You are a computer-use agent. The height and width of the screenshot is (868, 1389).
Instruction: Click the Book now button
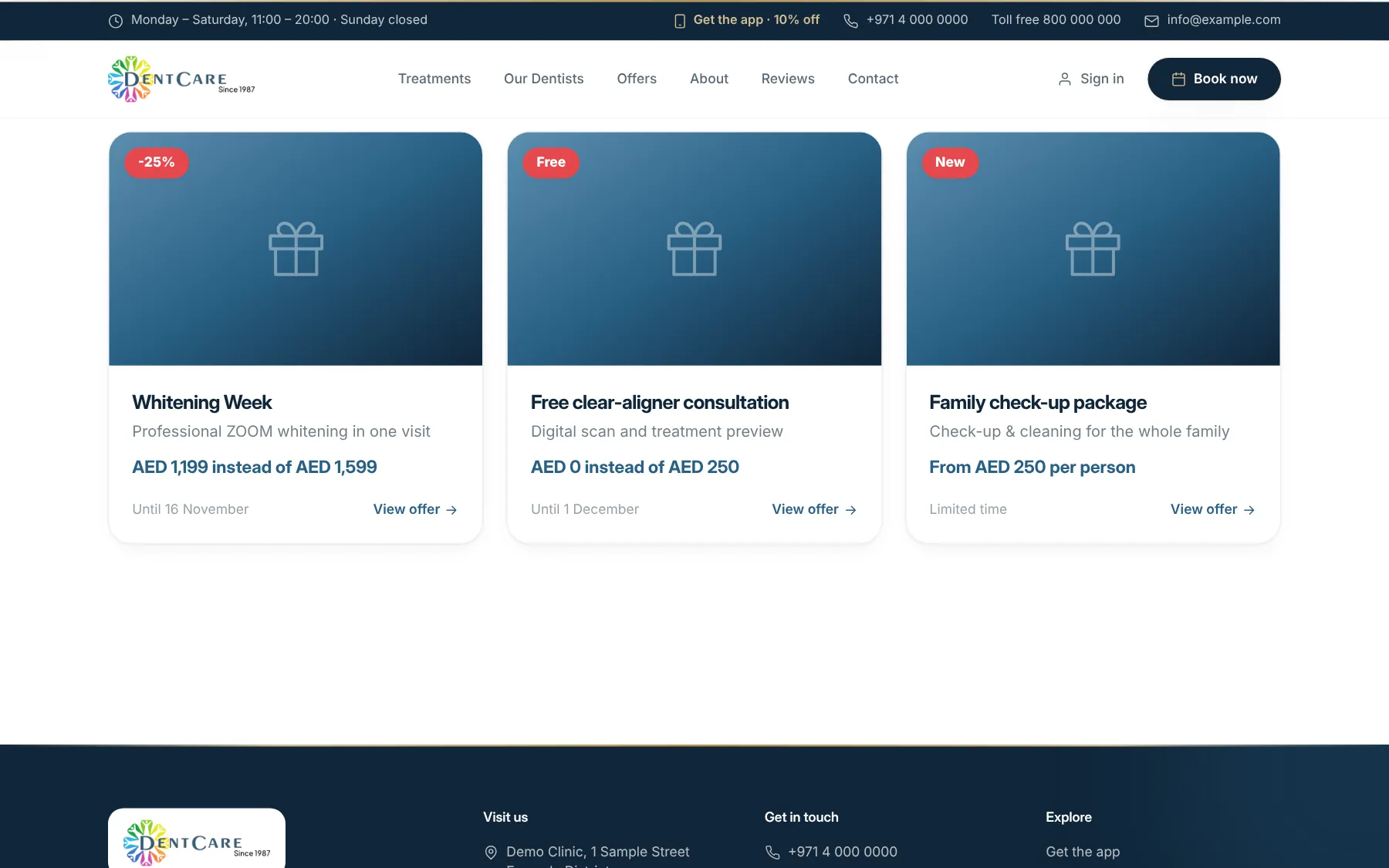pos(1214,79)
